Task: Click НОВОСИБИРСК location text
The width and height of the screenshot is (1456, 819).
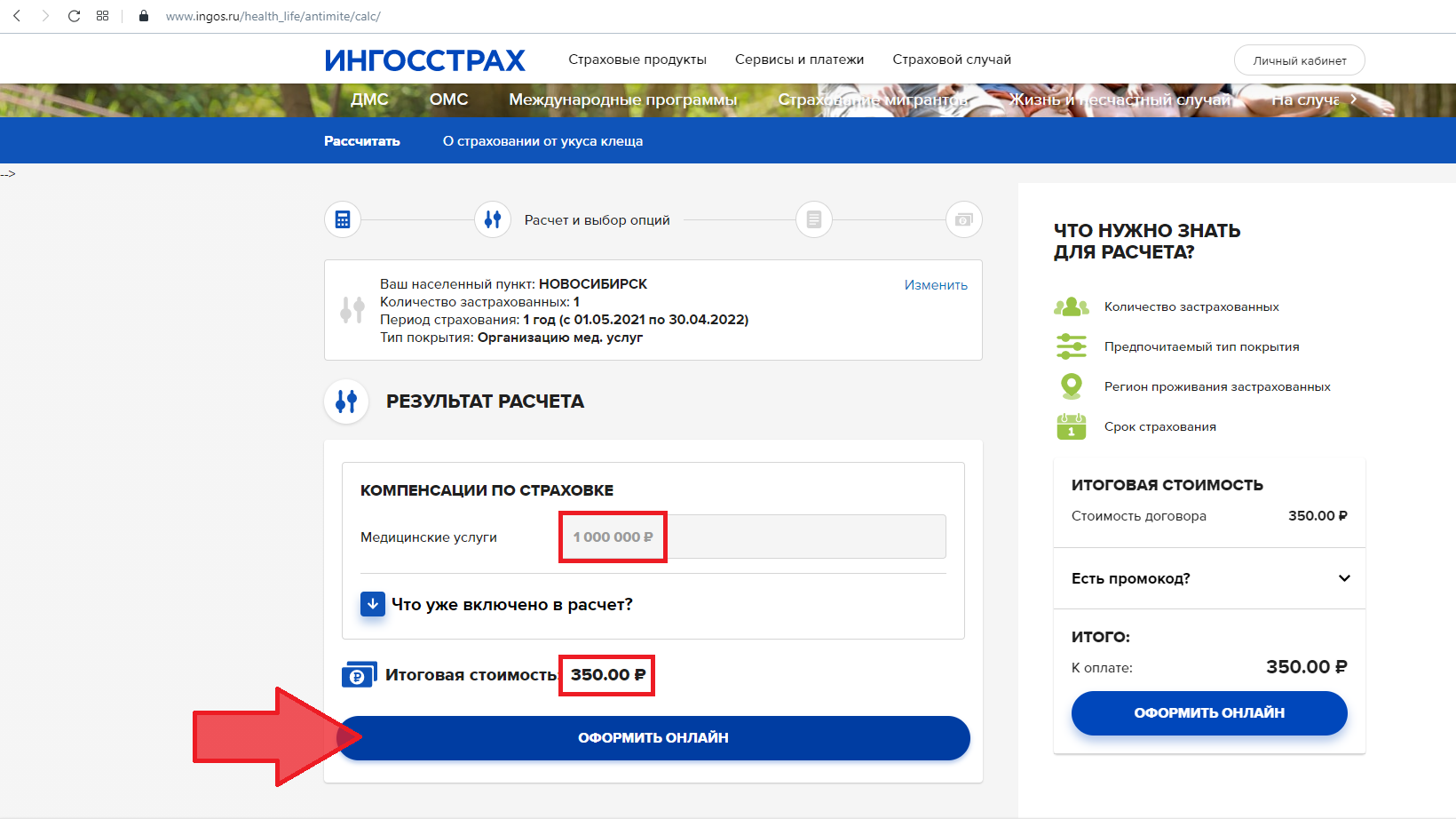Action: tap(593, 284)
